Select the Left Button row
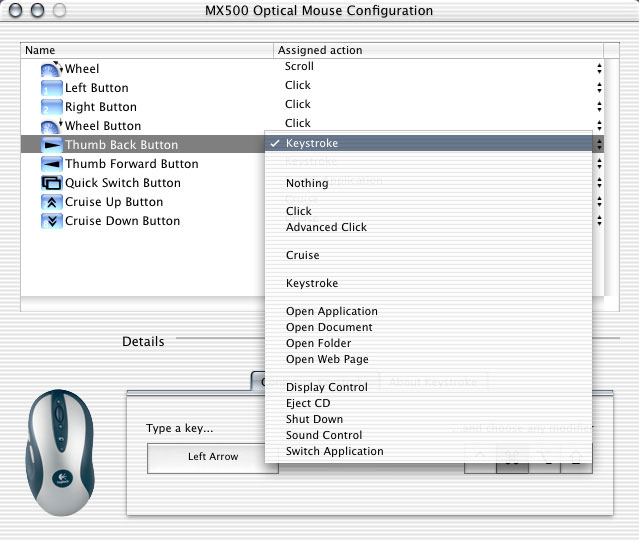This screenshot has height=541, width=639. click(x=312, y=88)
